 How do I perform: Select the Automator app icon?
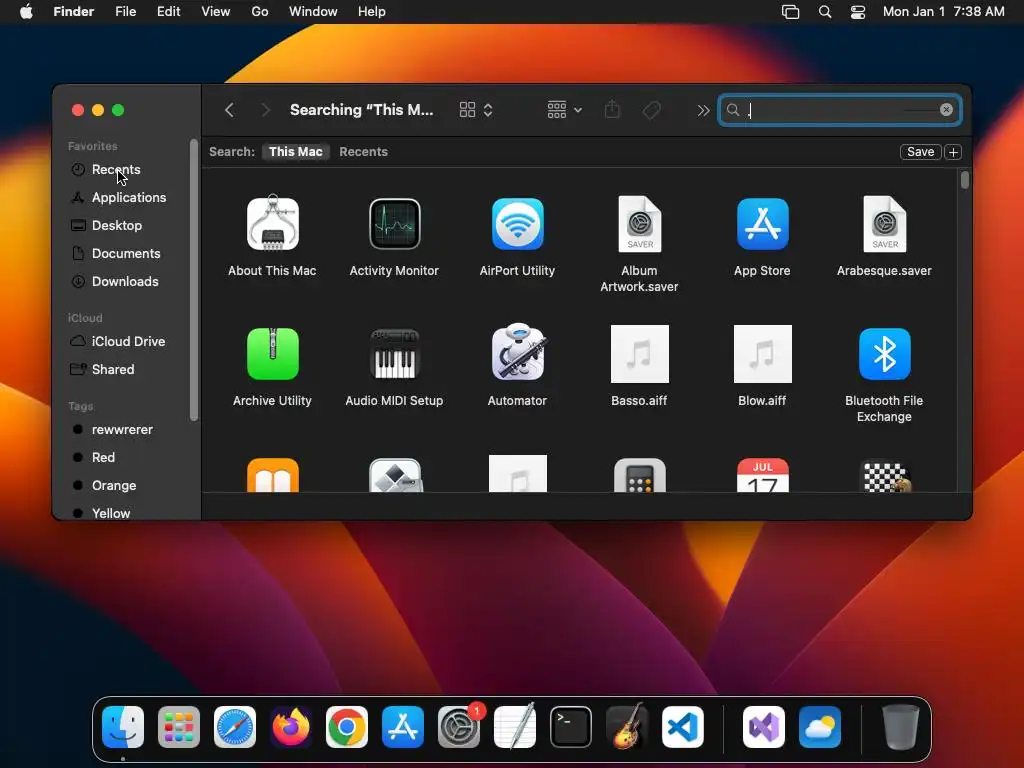click(517, 353)
